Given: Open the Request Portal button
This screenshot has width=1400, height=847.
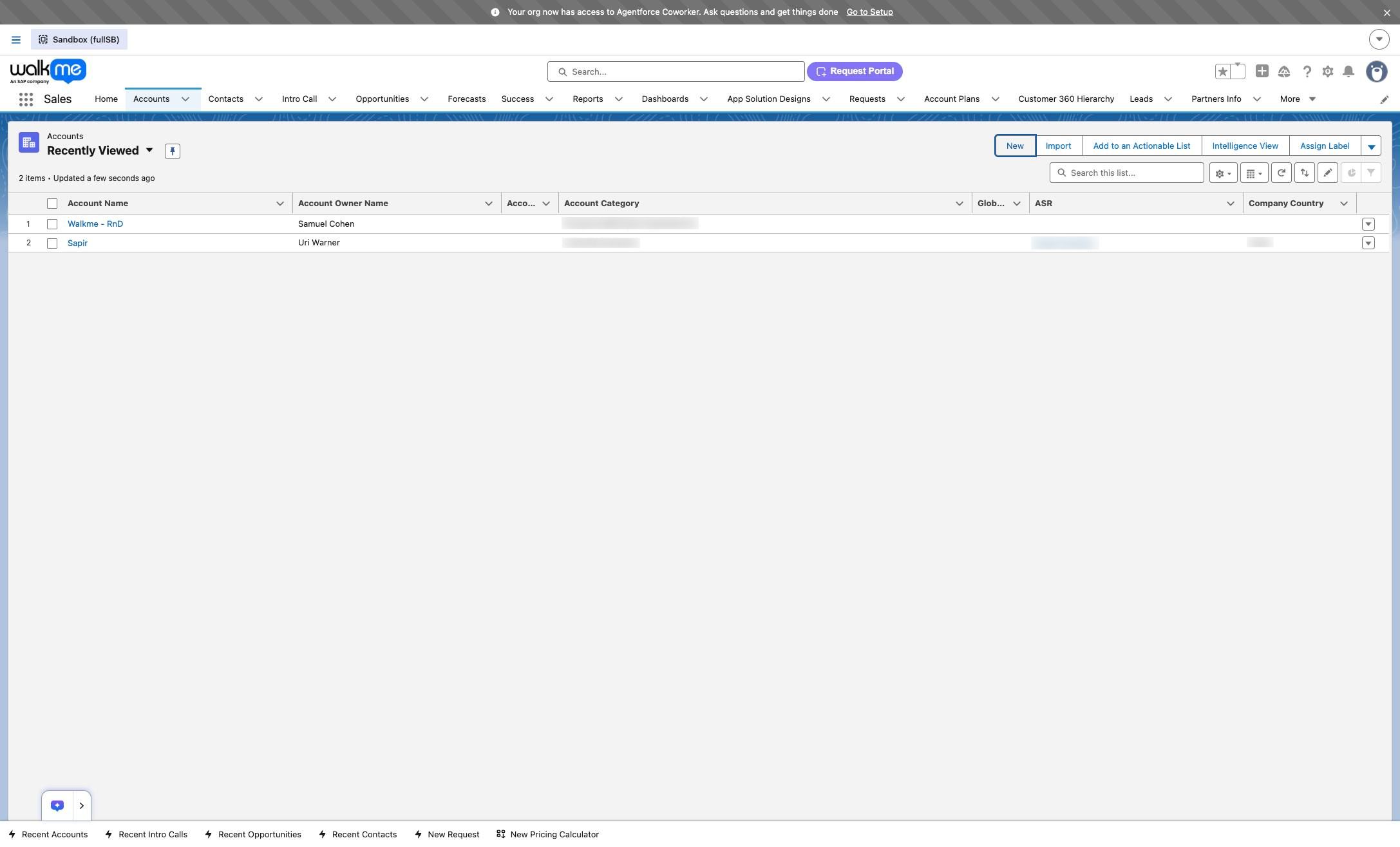Looking at the screenshot, I should pos(855,71).
